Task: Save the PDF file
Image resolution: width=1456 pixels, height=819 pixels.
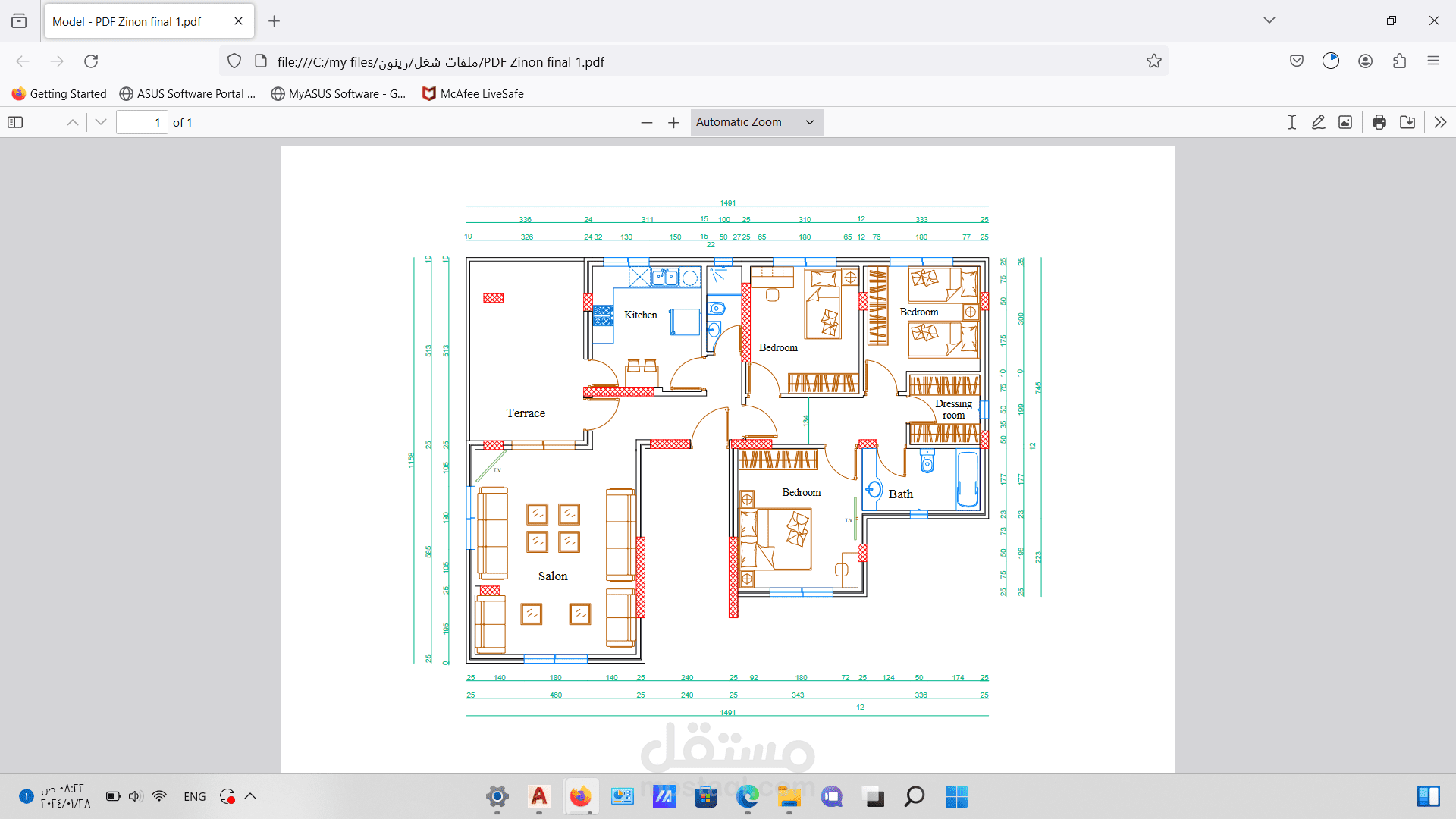Action: [1407, 122]
